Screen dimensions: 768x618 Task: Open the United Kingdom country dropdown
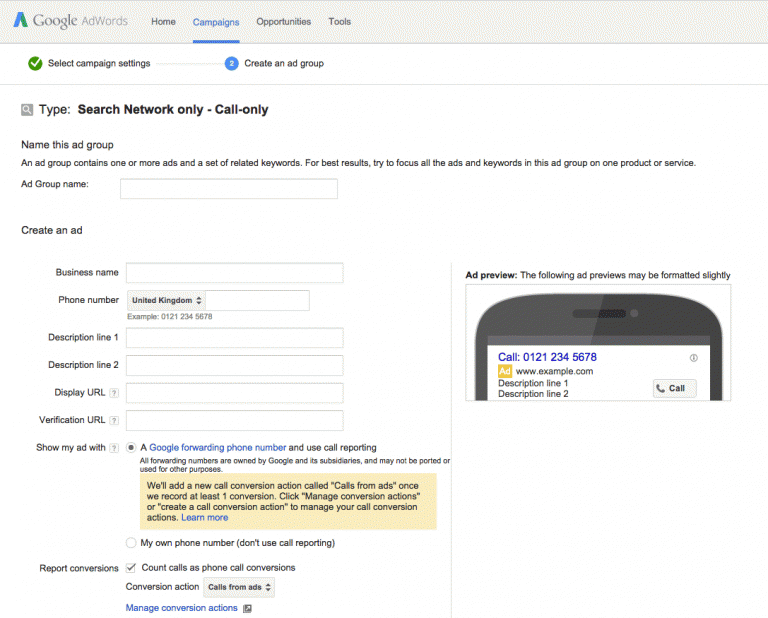click(x=167, y=300)
